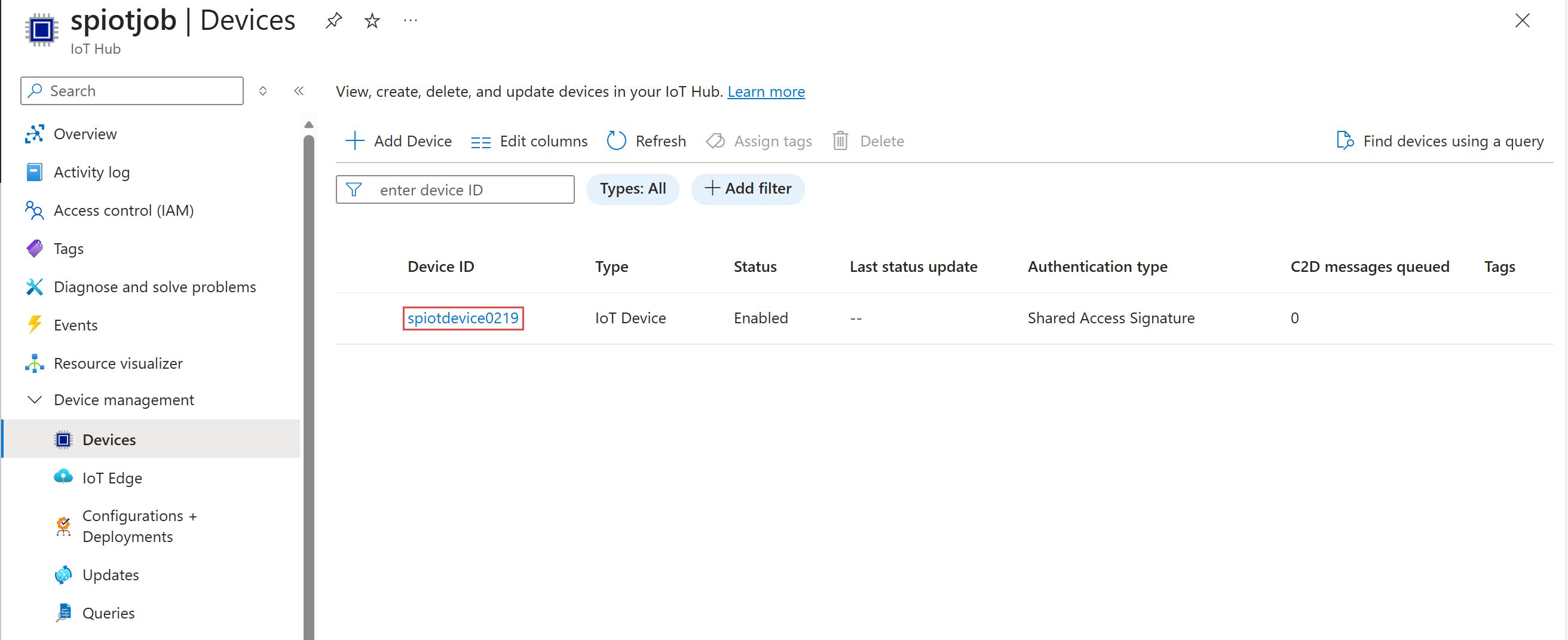Click the enter device ID filter field
The height and width of the screenshot is (640, 1568).
point(455,190)
